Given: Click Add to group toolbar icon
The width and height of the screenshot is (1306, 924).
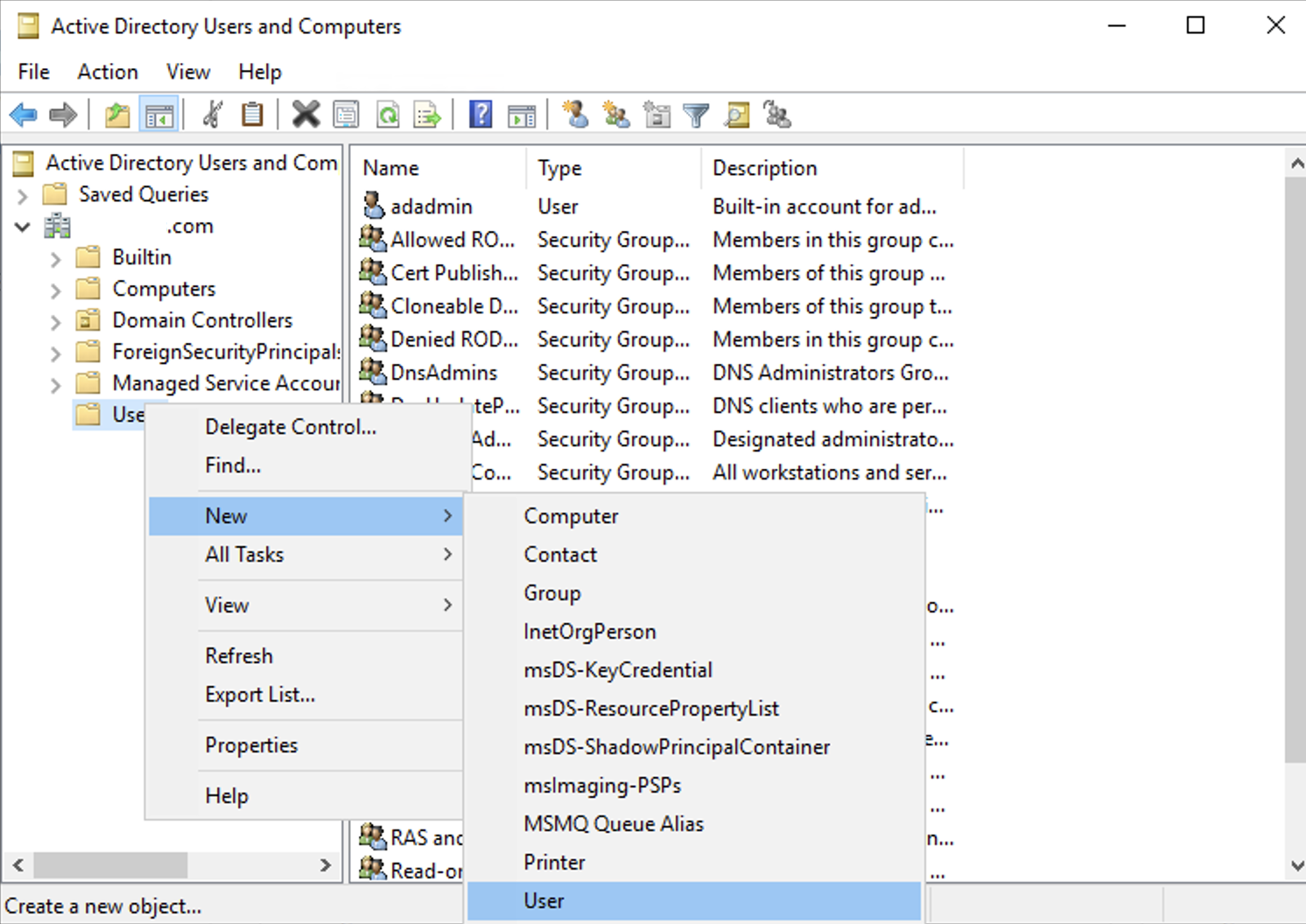Looking at the screenshot, I should (777, 115).
